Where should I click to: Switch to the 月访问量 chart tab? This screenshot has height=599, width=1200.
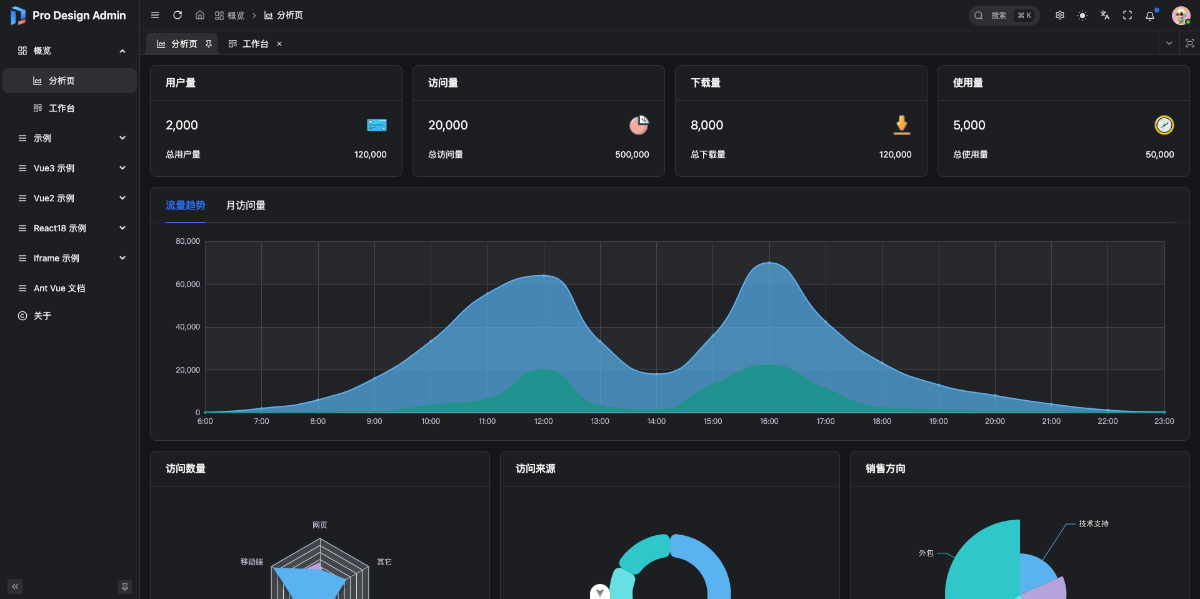coord(246,205)
